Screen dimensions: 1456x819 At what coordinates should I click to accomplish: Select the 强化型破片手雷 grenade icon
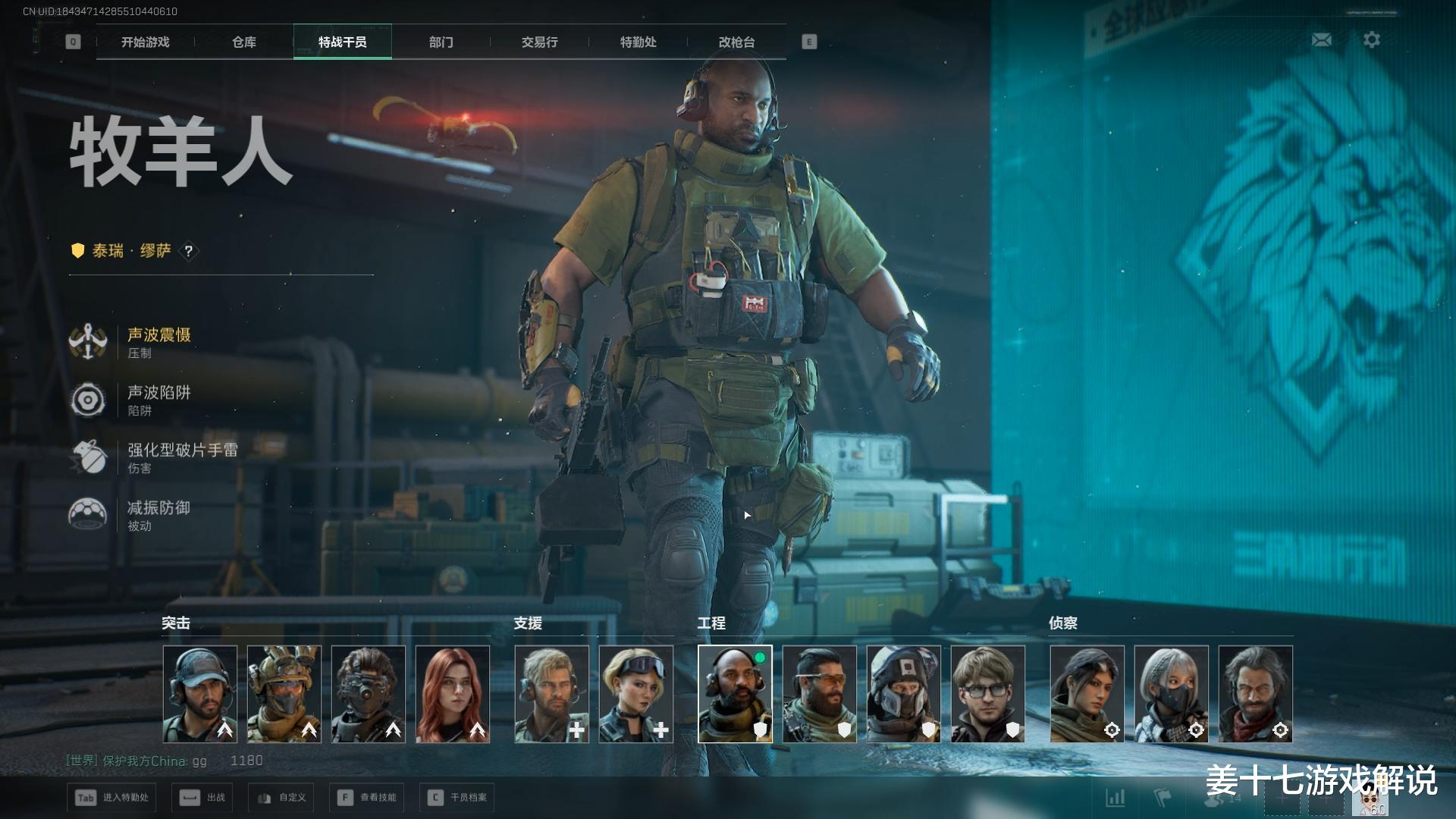(88, 457)
